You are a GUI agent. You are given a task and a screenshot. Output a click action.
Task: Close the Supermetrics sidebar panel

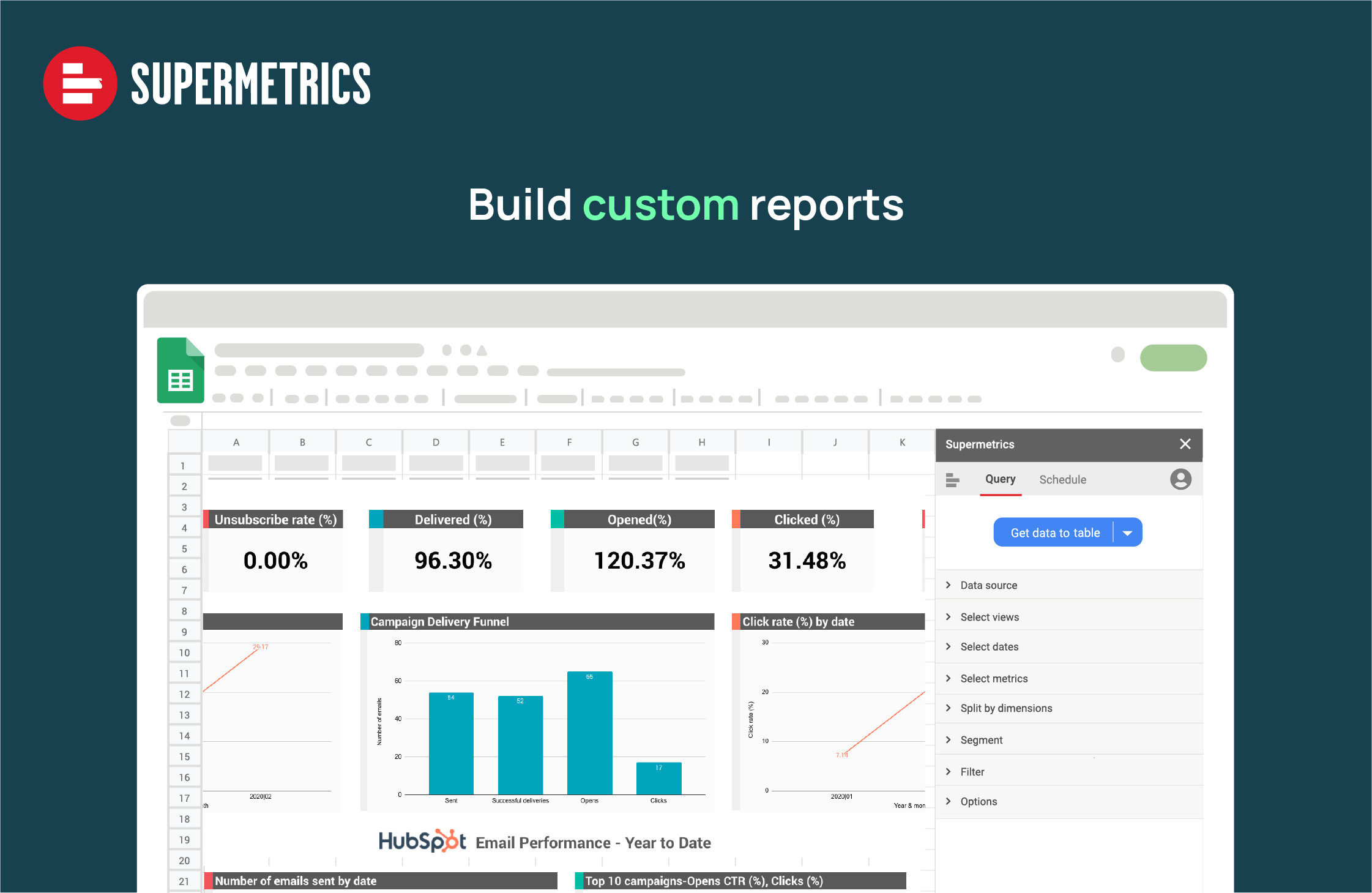point(1185,444)
